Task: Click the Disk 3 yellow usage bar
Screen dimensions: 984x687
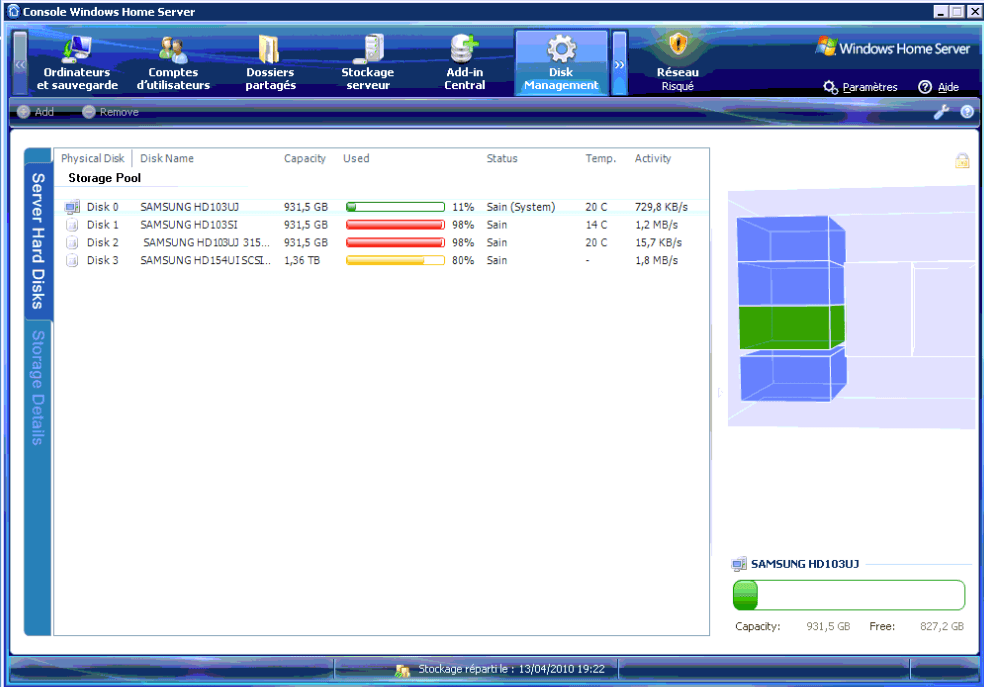Action: point(395,260)
